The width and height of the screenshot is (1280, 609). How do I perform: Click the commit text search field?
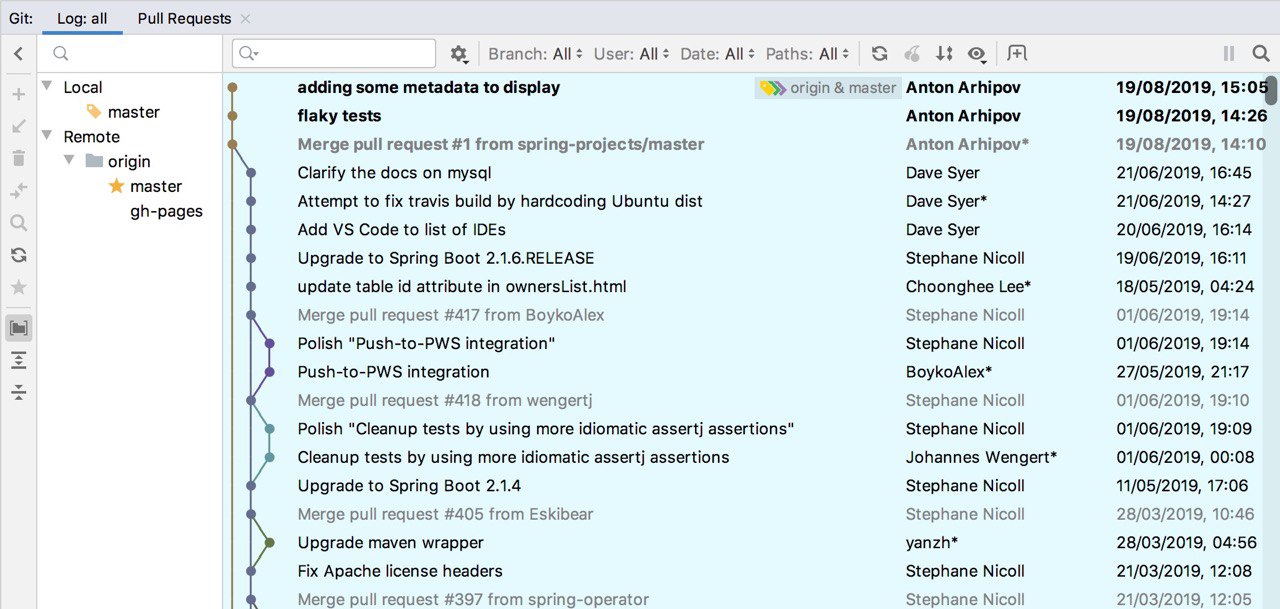click(340, 54)
